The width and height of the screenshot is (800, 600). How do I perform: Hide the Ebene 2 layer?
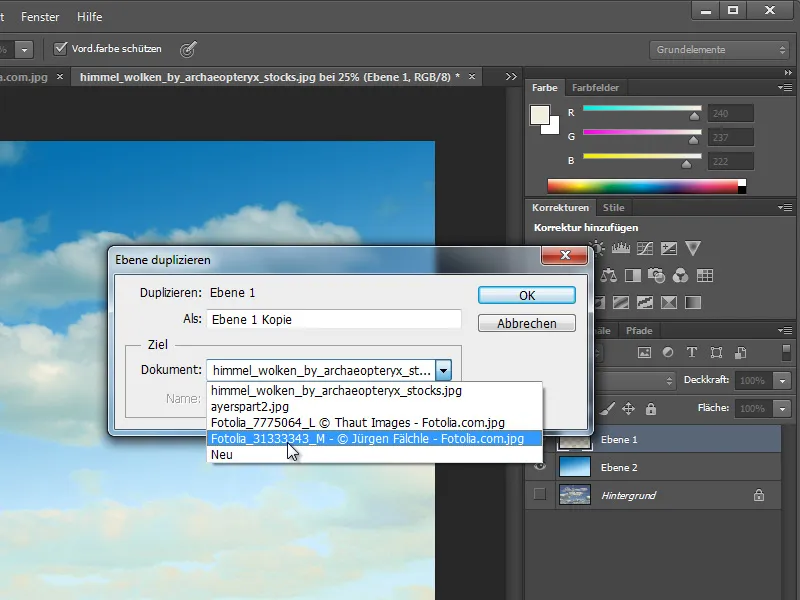tap(540, 467)
